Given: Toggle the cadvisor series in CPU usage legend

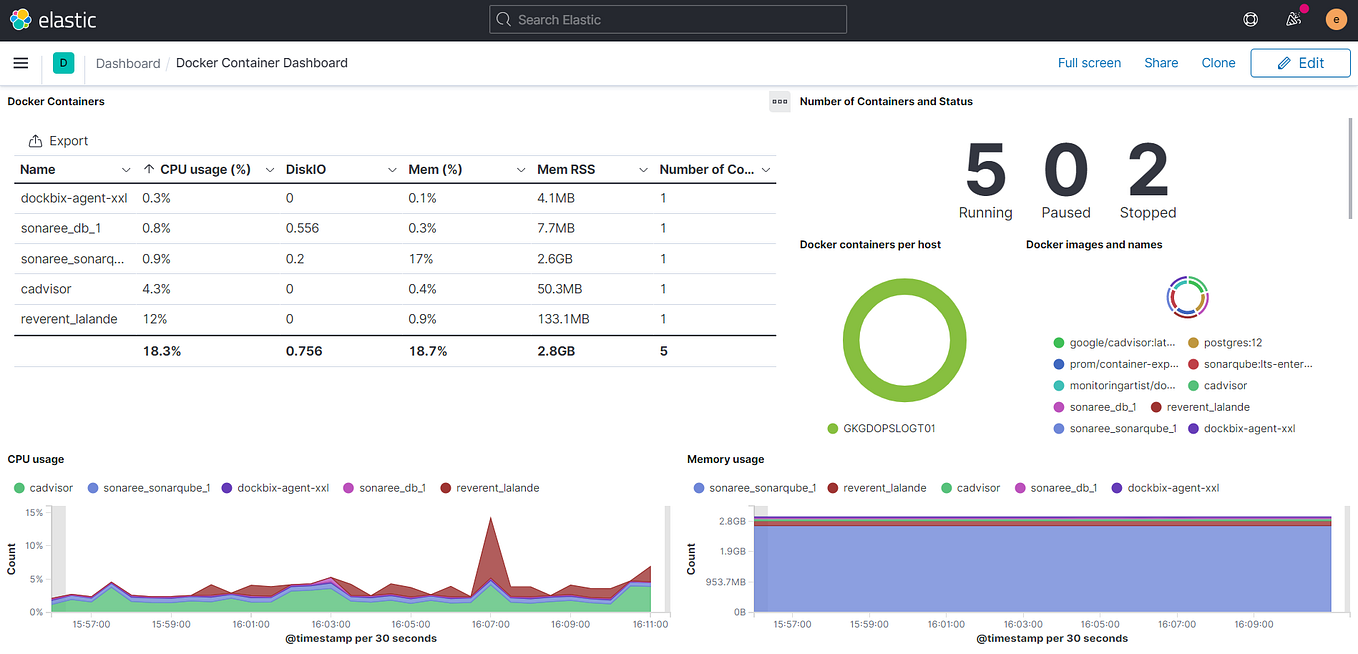Looking at the screenshot, I should tap(43, 487).
